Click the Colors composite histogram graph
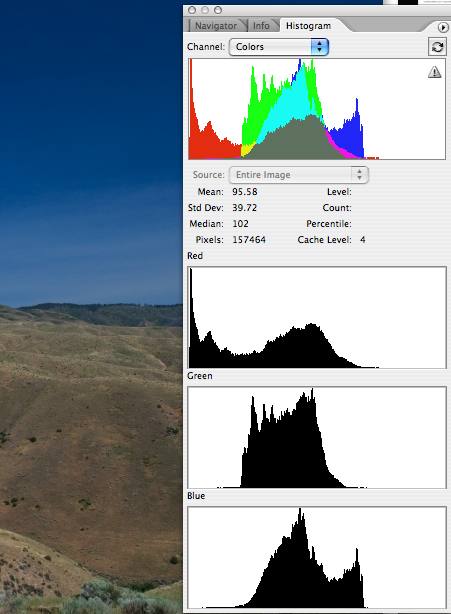Image resolution: width=451 pixels, height=614 pixels. click(x=317, y=109)
